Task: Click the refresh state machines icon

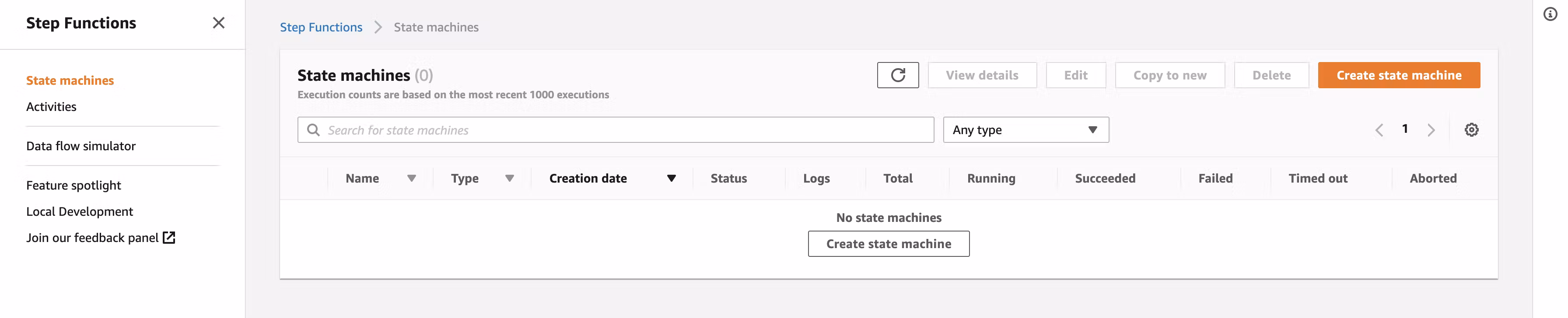Action: (x=897, y=76)
